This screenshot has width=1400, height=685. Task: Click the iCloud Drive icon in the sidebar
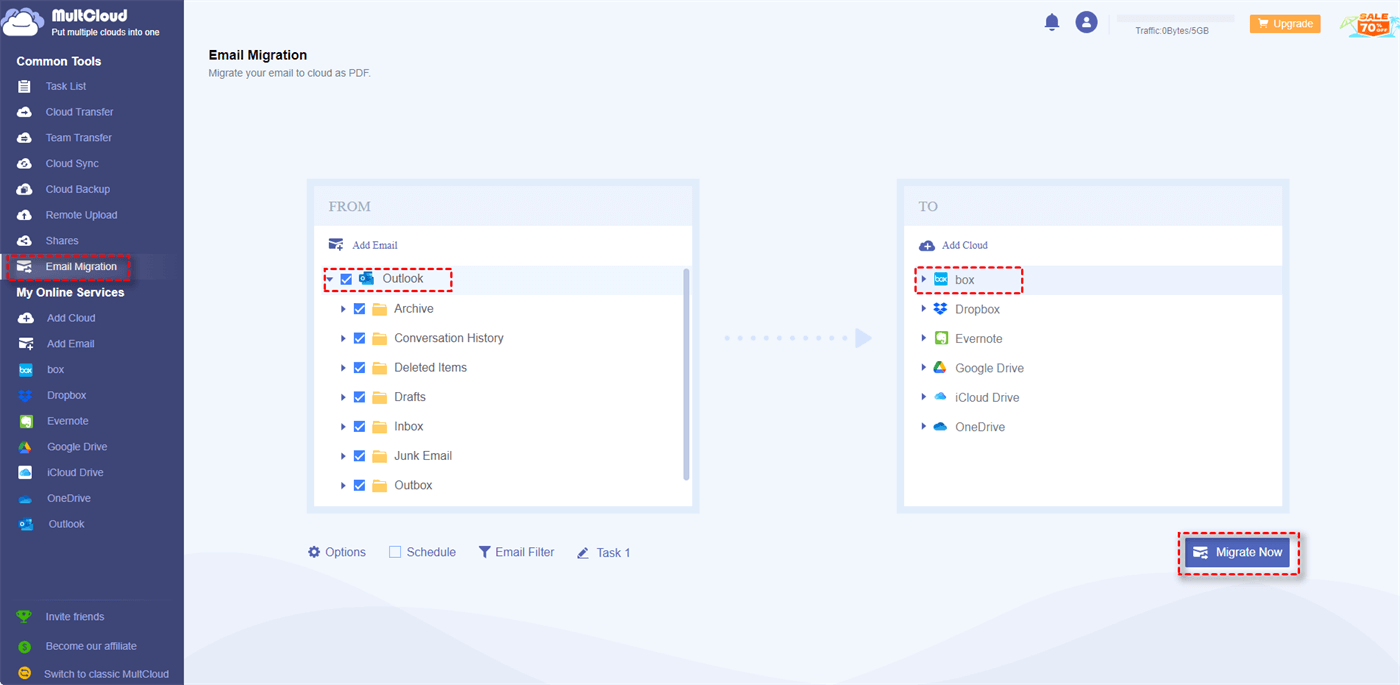coord(26,473)
